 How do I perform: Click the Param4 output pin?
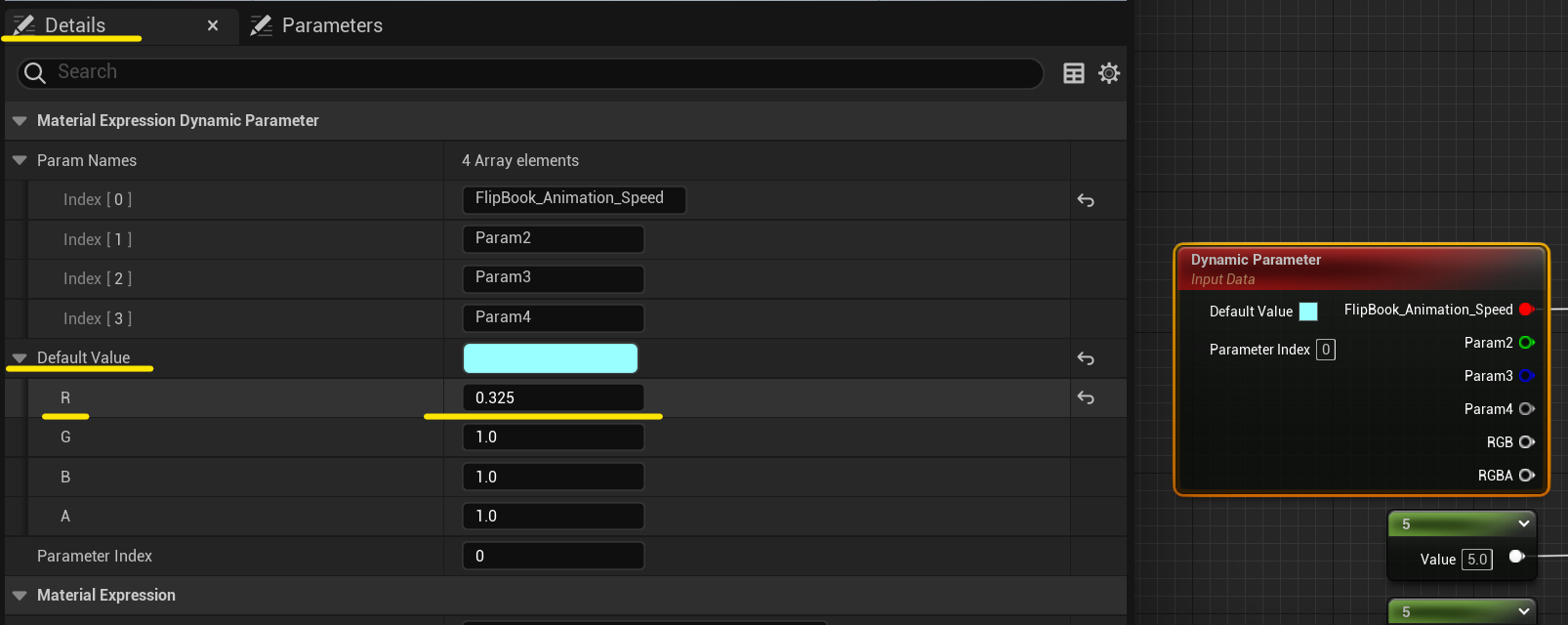click(1526, 409)
